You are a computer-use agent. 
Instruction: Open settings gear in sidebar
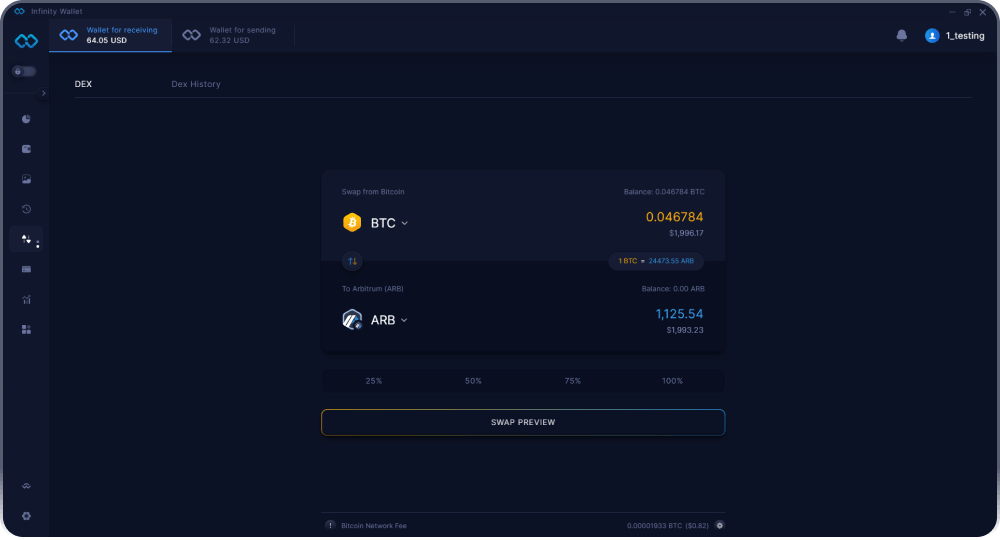[26, 516]
